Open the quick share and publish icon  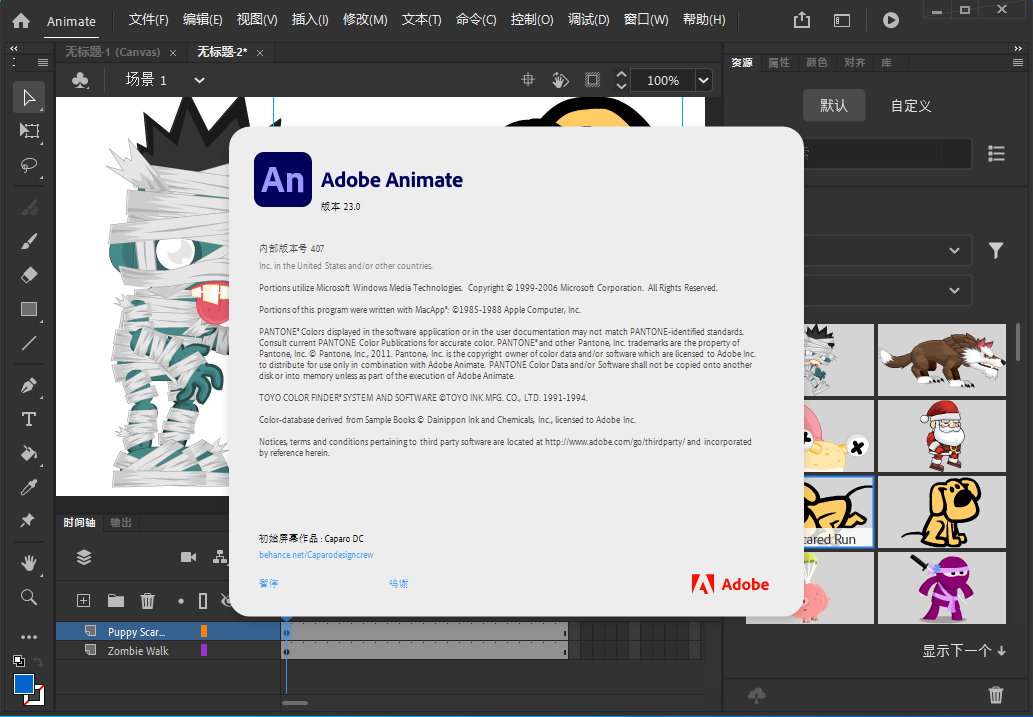(x=802, y=20)
